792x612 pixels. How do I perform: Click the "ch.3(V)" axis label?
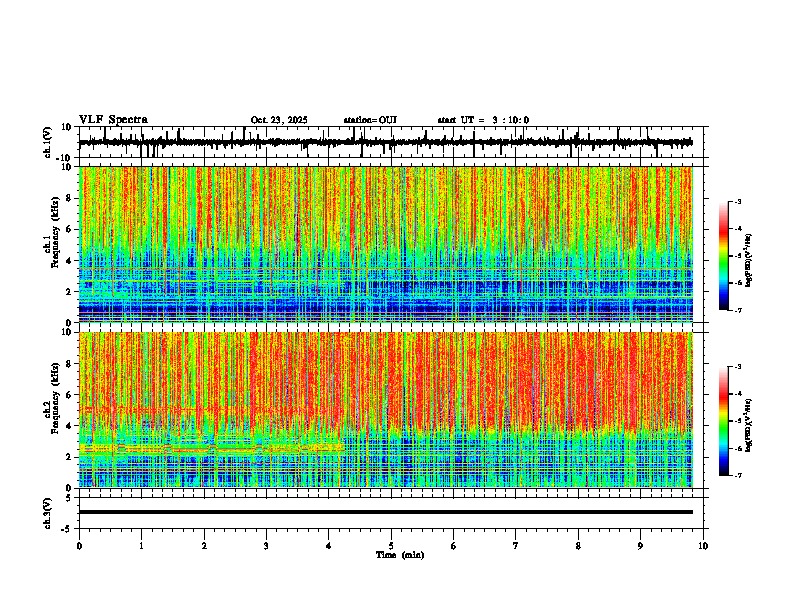click(x=48, y=513)
